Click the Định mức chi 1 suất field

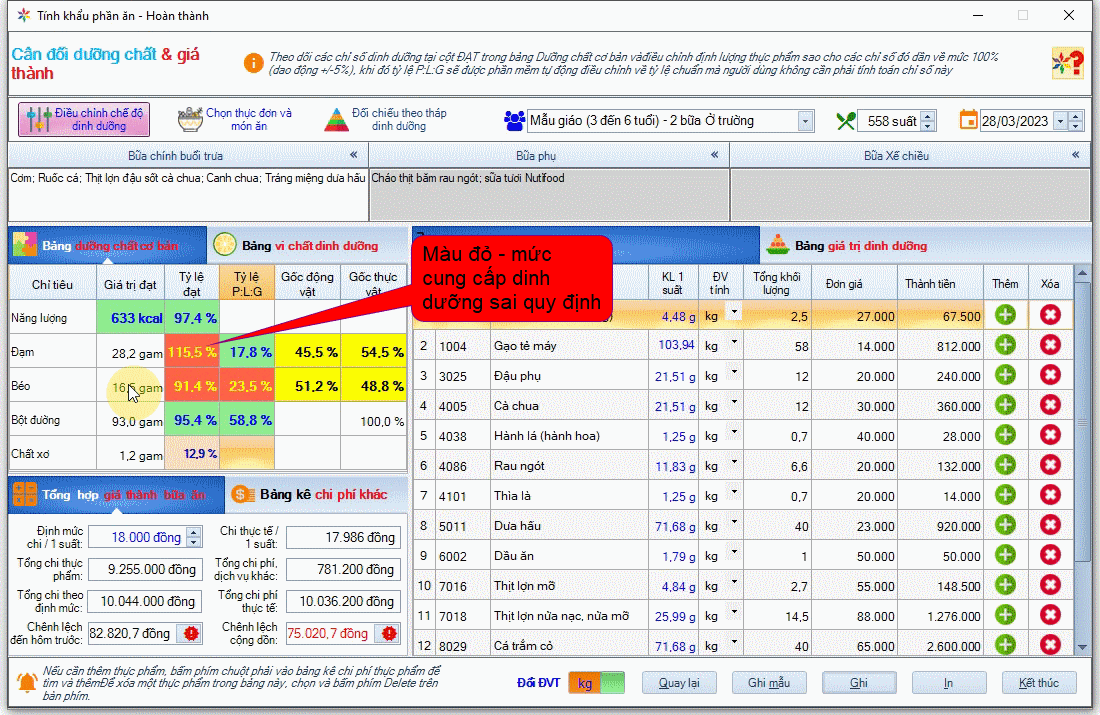click(136, 538)
